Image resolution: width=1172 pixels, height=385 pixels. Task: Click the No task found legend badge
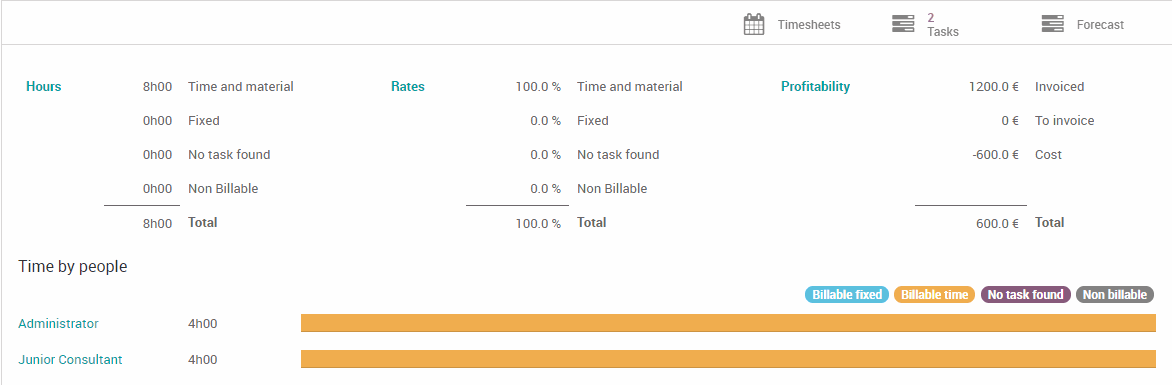point(1026,295)
